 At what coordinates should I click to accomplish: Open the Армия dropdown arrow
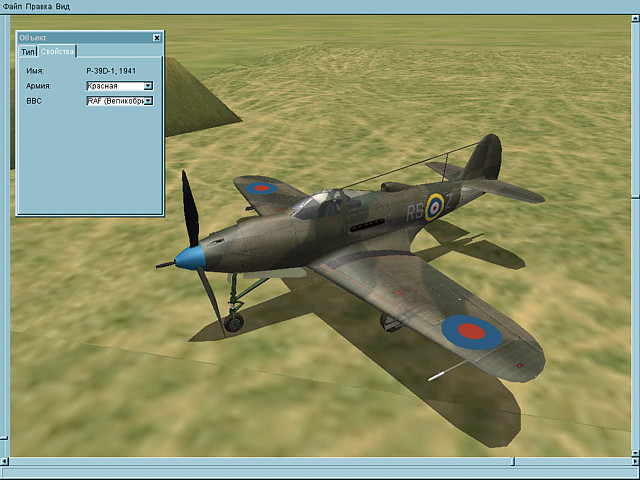(149, 86)
